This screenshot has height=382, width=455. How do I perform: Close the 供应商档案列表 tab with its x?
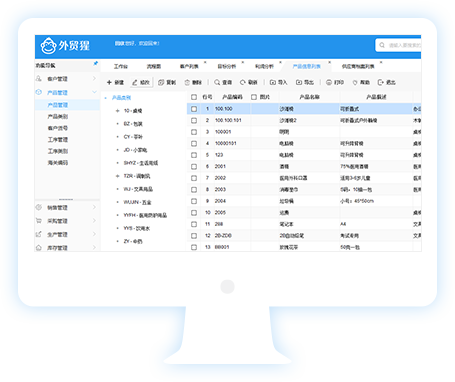point(381,62)
